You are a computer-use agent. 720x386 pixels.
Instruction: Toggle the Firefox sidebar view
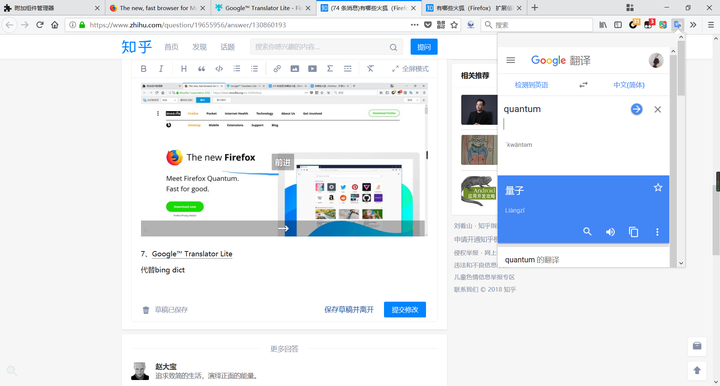618,25
